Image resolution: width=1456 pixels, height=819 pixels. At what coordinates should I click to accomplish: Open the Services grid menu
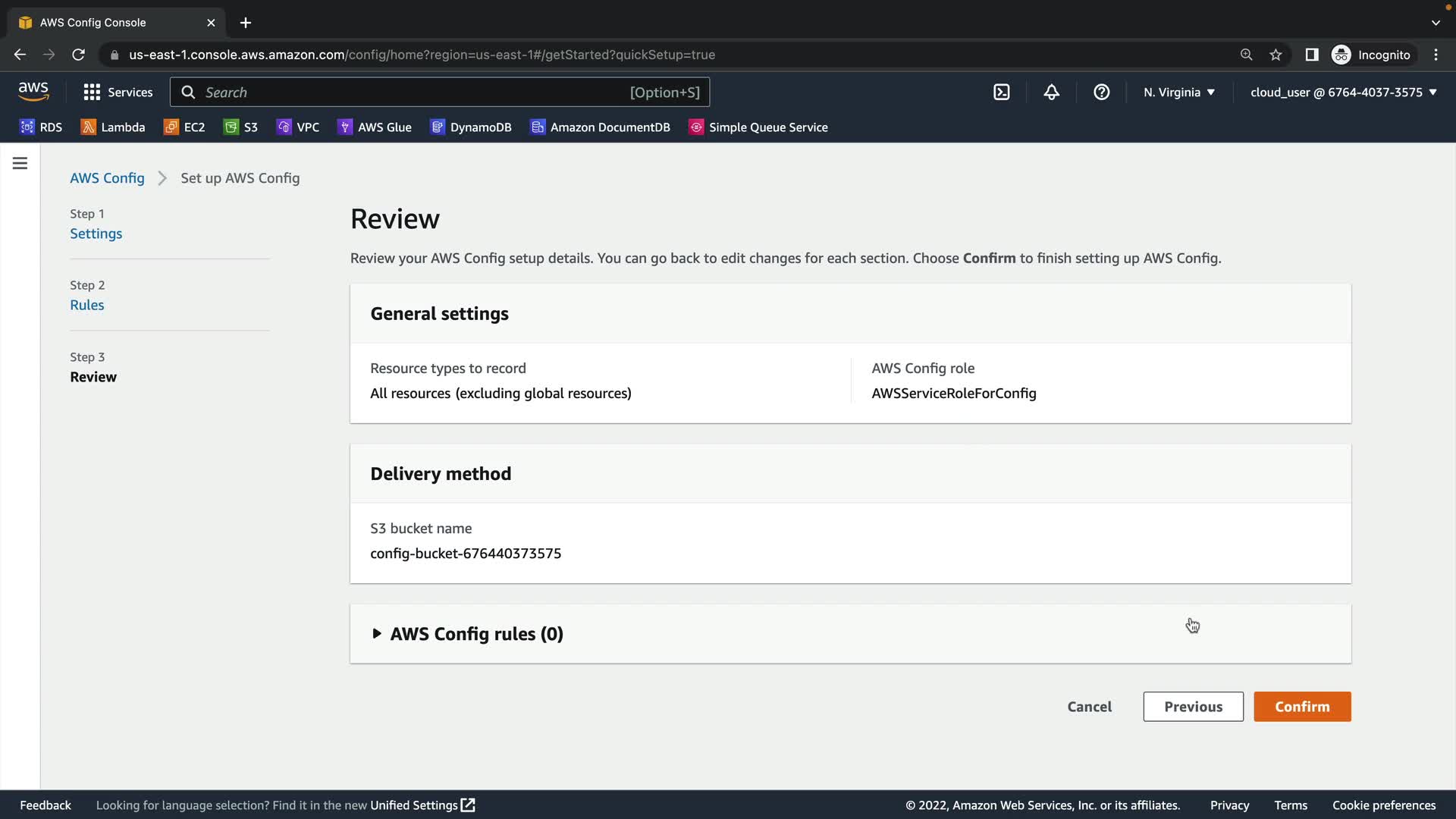pyautogui.click(x=118, y=93)
